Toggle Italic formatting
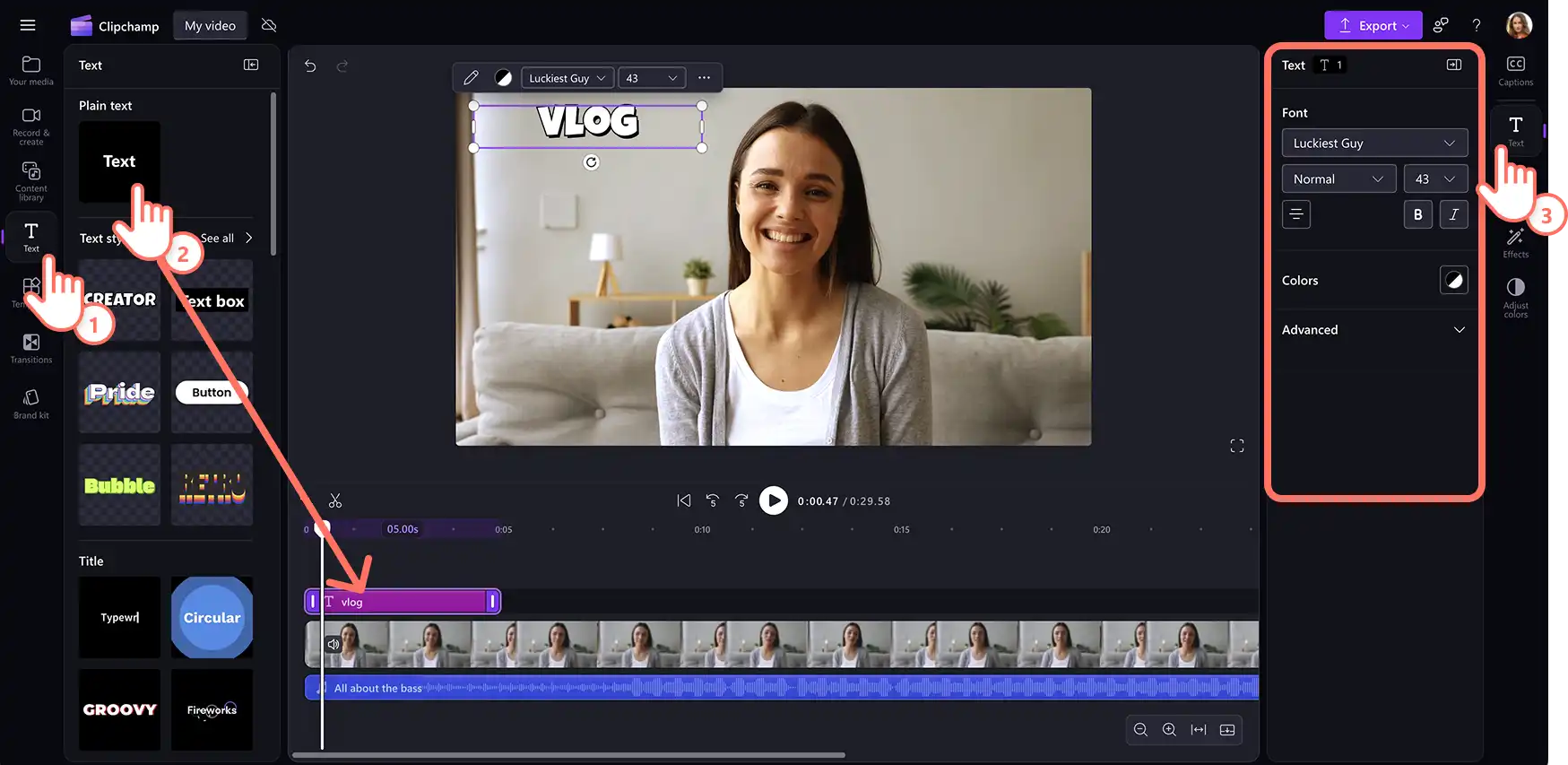Image resolution: width=1568 pixels, height=765 pixels. coord(1453,214)
